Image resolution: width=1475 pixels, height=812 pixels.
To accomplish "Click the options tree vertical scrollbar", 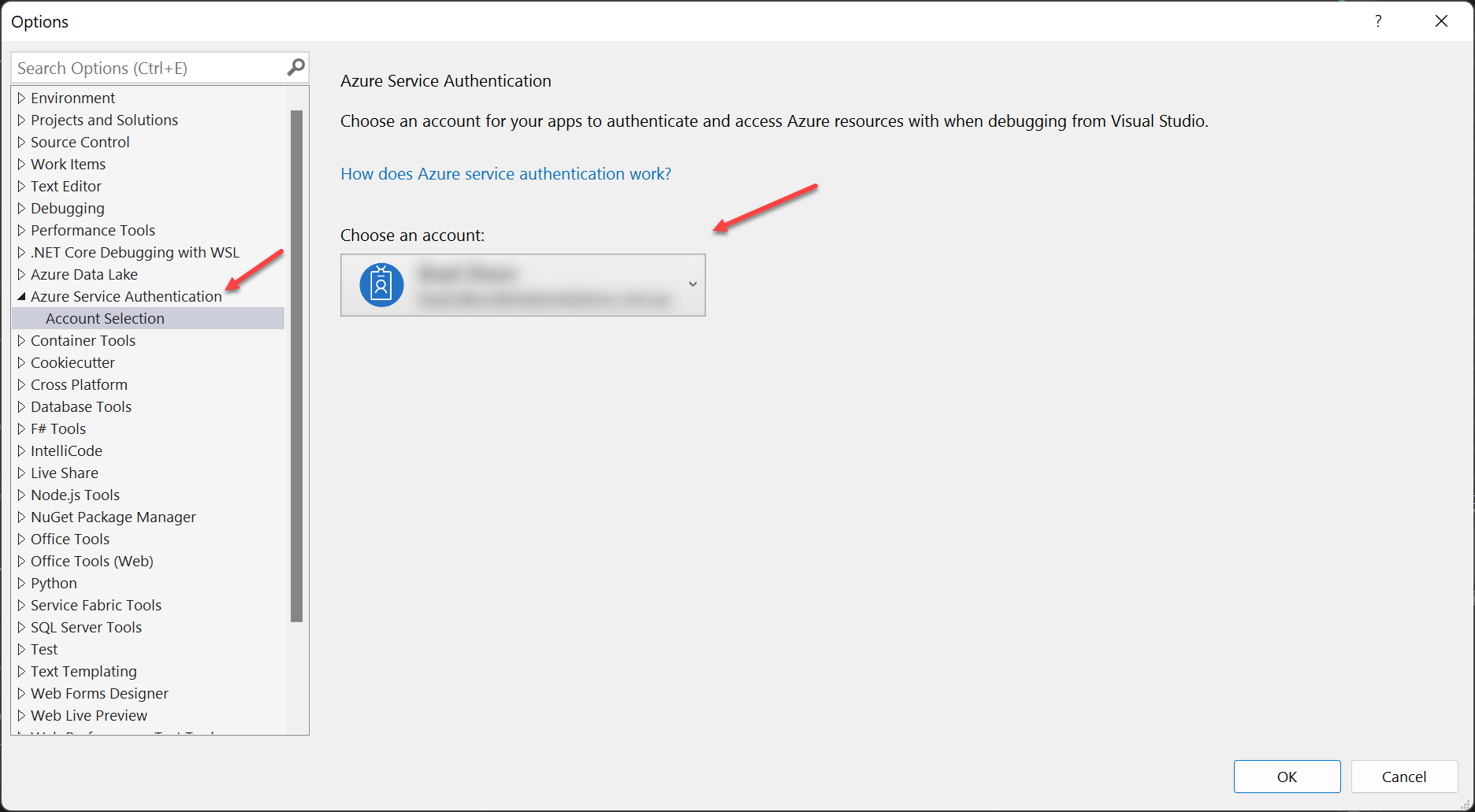I will pos(296,366).
